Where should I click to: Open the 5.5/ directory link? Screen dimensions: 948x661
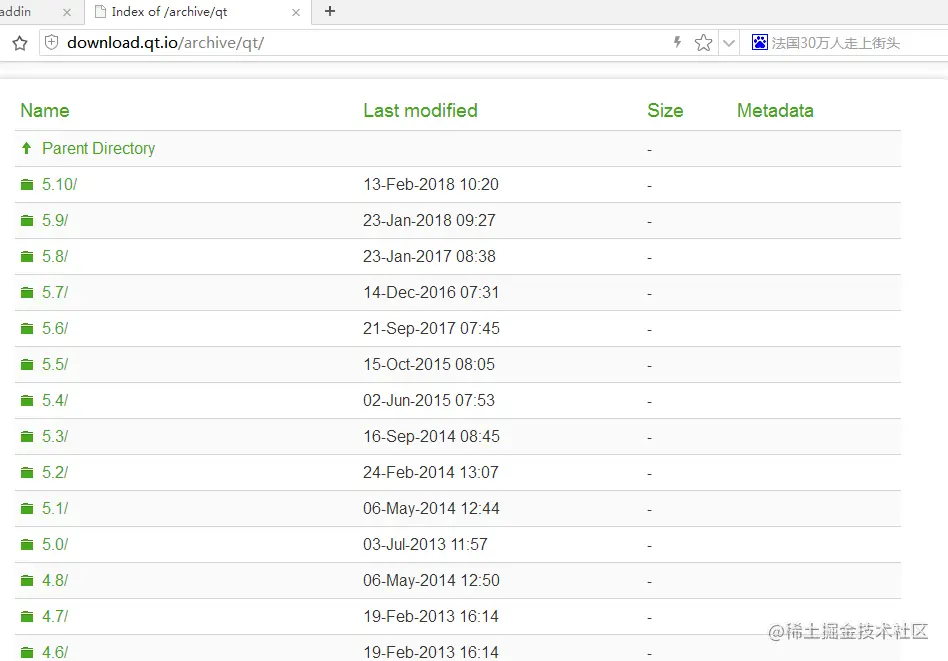tap(55, 364)
